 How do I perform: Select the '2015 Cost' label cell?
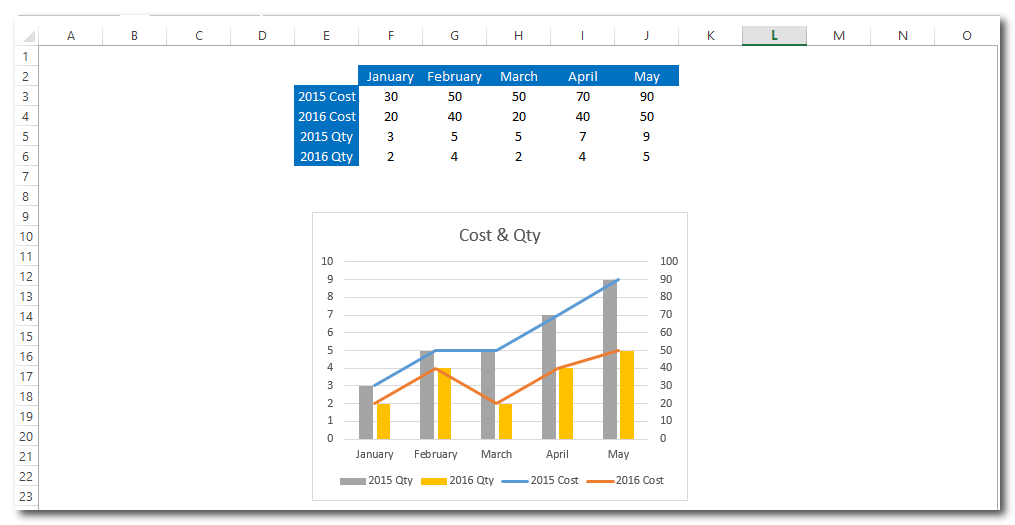(326, 96)
